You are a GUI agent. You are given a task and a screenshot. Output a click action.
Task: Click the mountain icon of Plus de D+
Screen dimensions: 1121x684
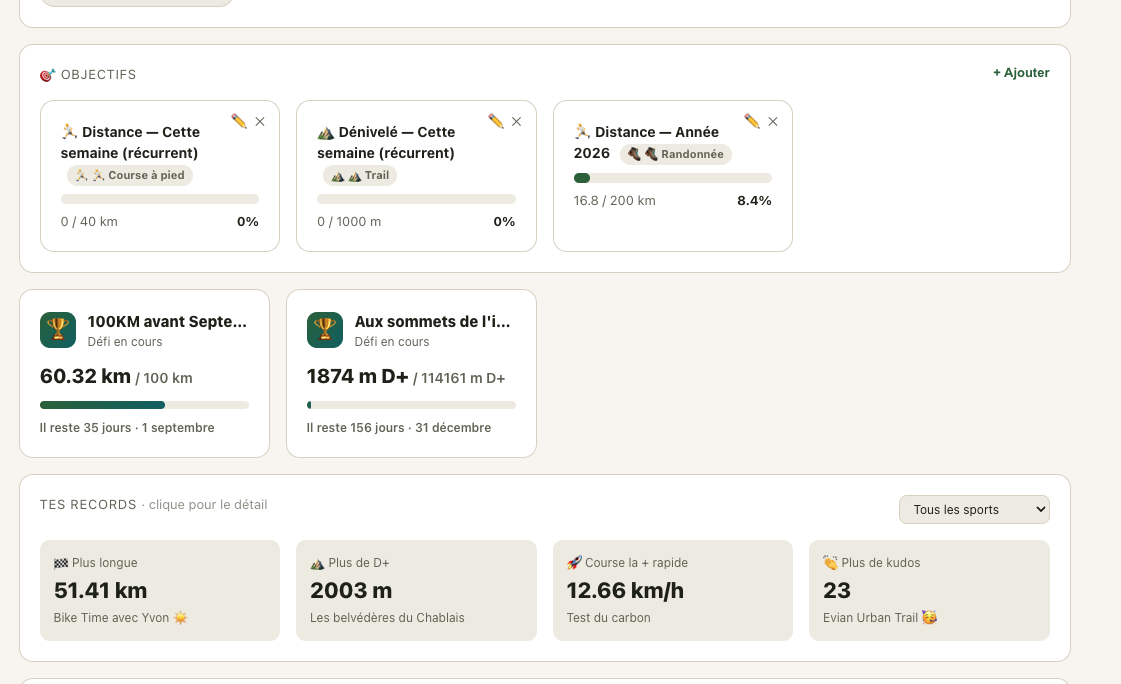pos(317,563)
